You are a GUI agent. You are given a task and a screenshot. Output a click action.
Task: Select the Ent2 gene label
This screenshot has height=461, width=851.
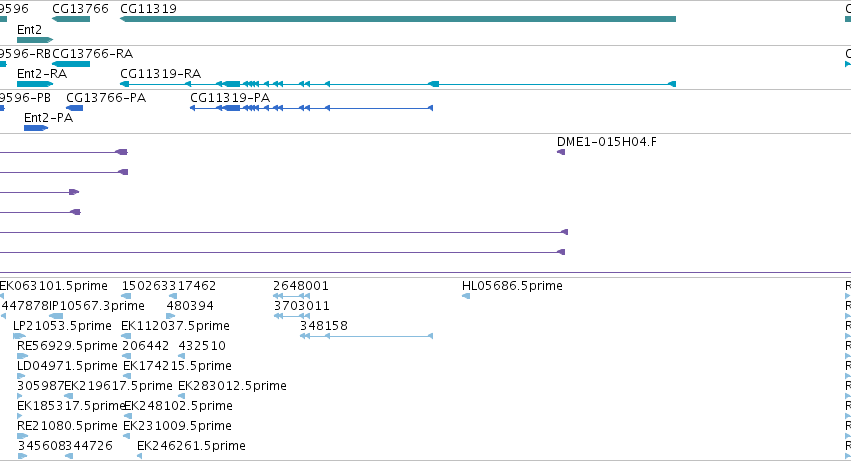[x=29, y=30]
